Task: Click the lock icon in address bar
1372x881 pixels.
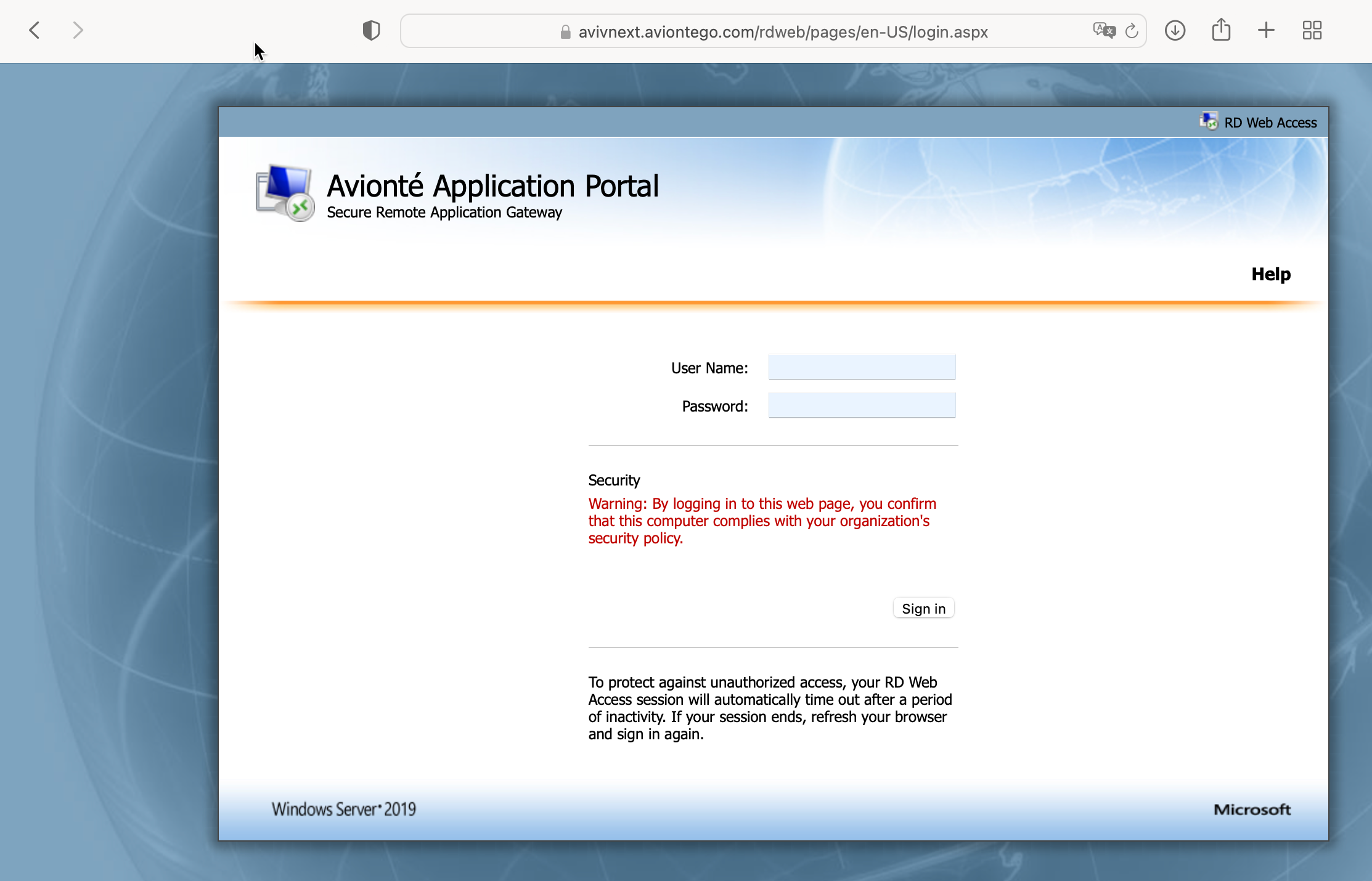Action: [x=565, y=32]
